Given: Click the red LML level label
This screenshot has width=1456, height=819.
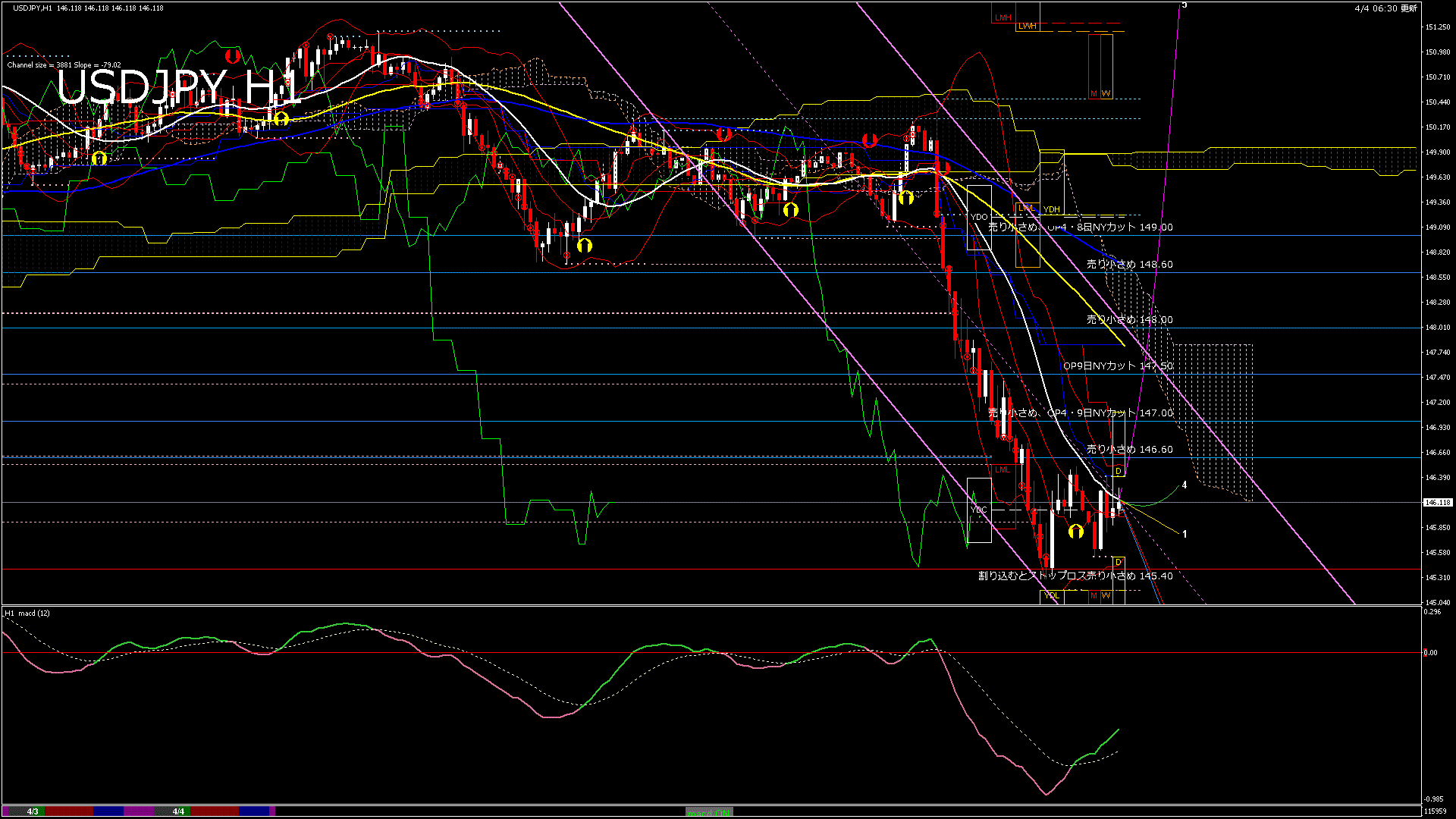Looking at the screenshot, I should [1003, 469].
